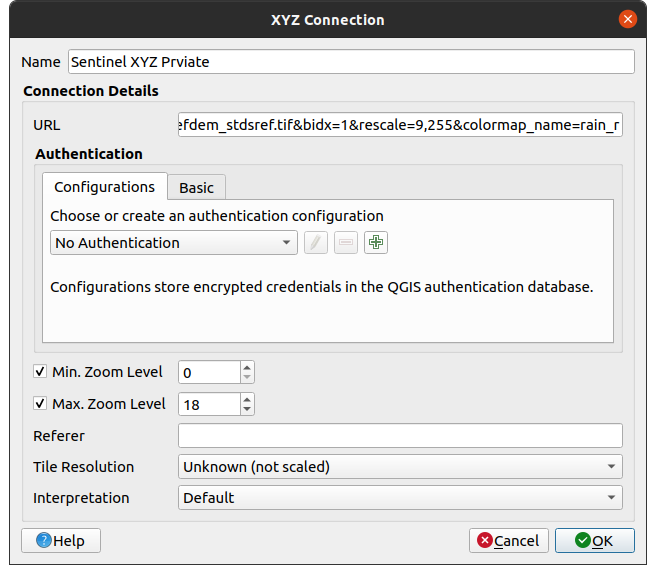Open the No Authentication dropdown

tap(173, 243)
